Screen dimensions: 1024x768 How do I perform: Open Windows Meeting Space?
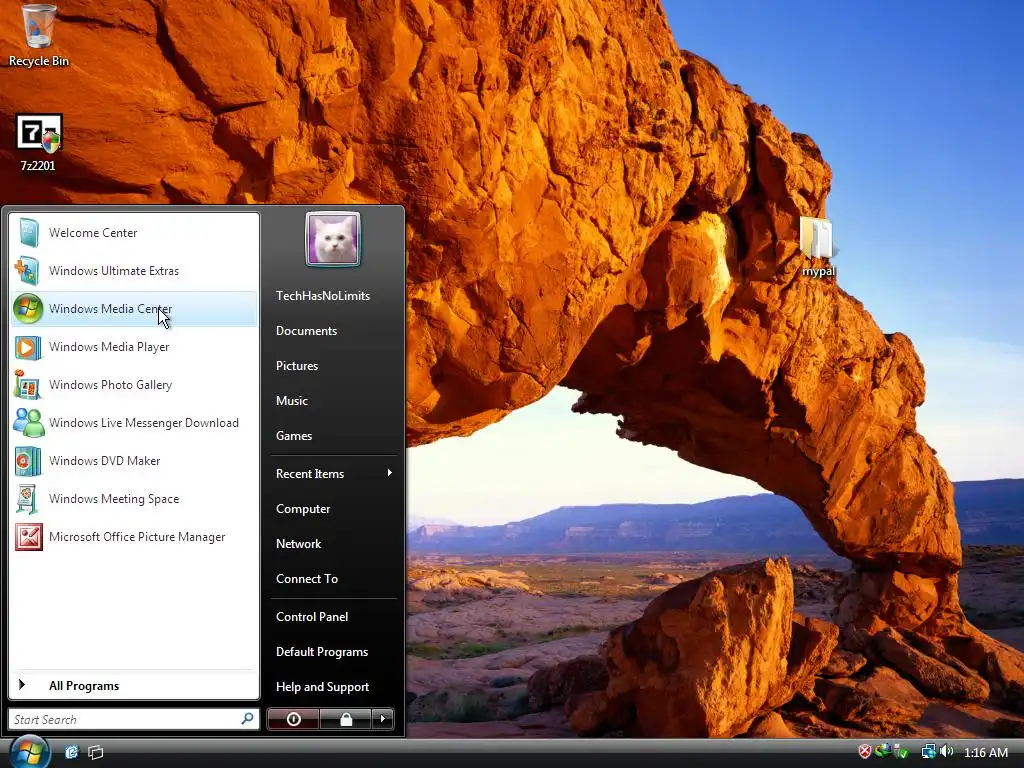[x=135, y=498]
